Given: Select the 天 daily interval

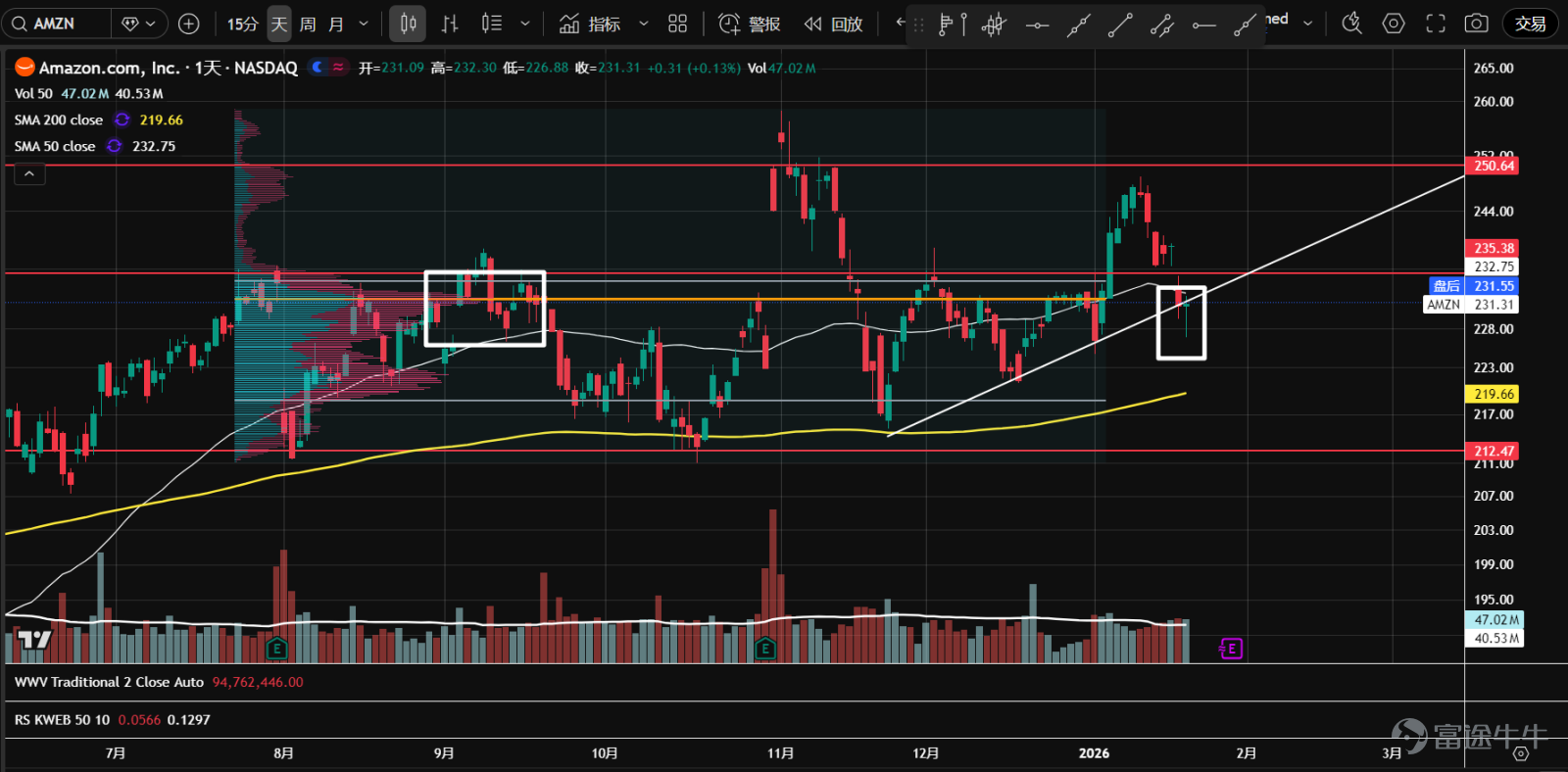Looking at the screenshot, I should pyautogui.click(x=279, y=24).
